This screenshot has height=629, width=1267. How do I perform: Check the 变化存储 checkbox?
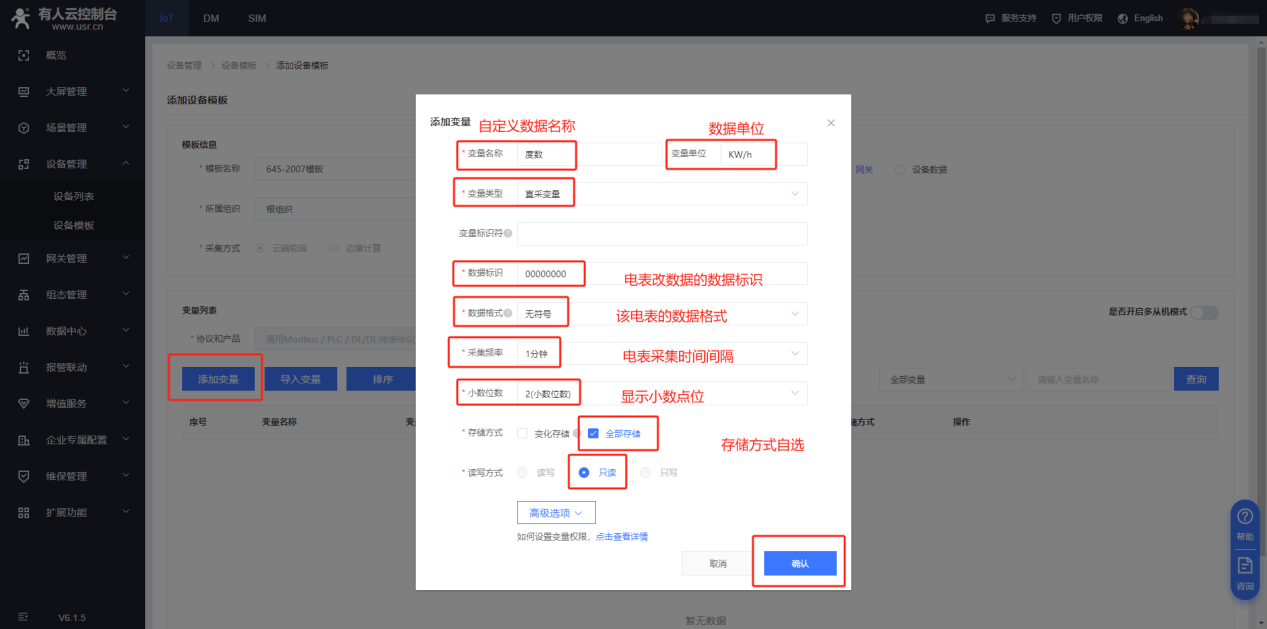[522, 433]
